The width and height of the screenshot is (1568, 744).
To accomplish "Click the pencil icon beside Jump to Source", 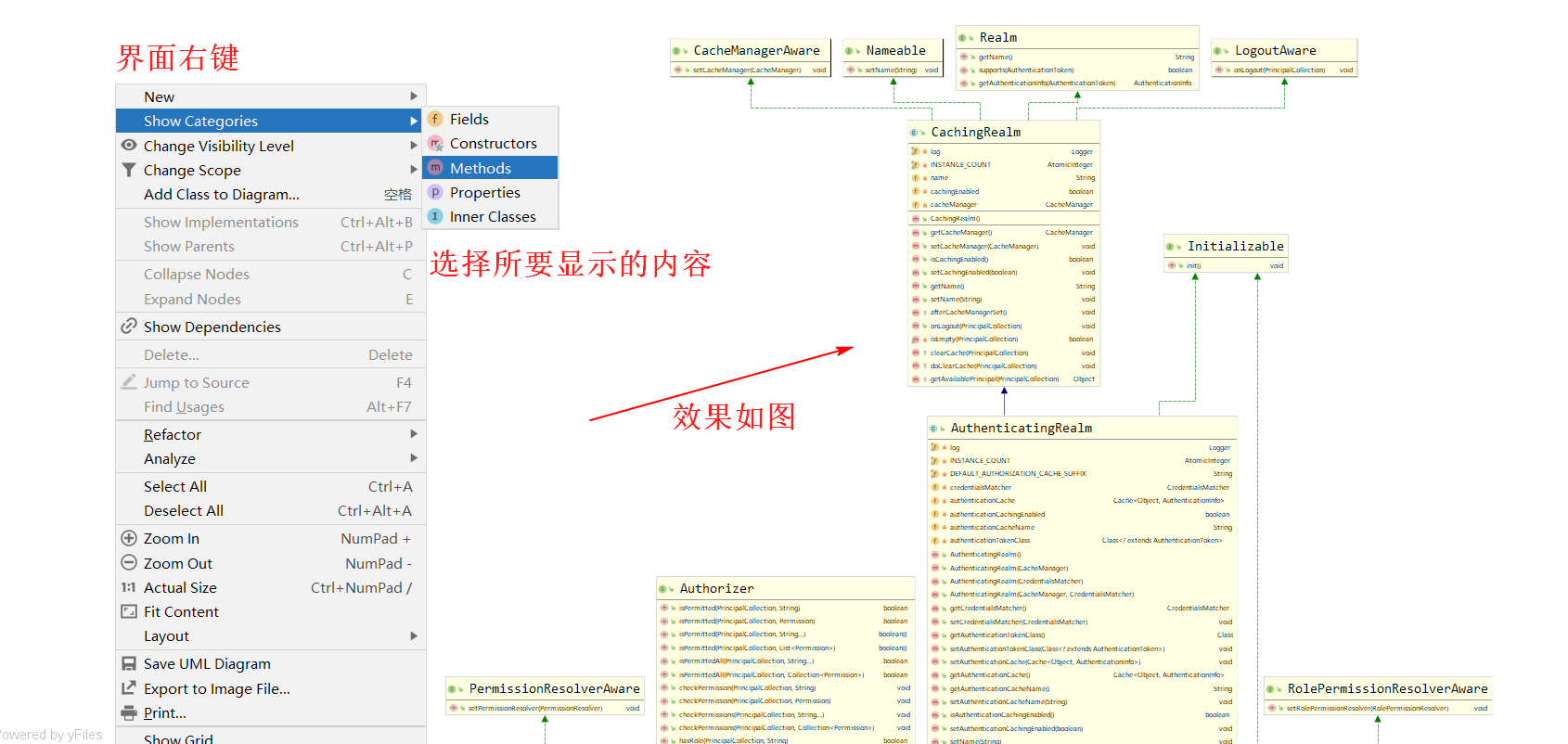I will [129, 381].
